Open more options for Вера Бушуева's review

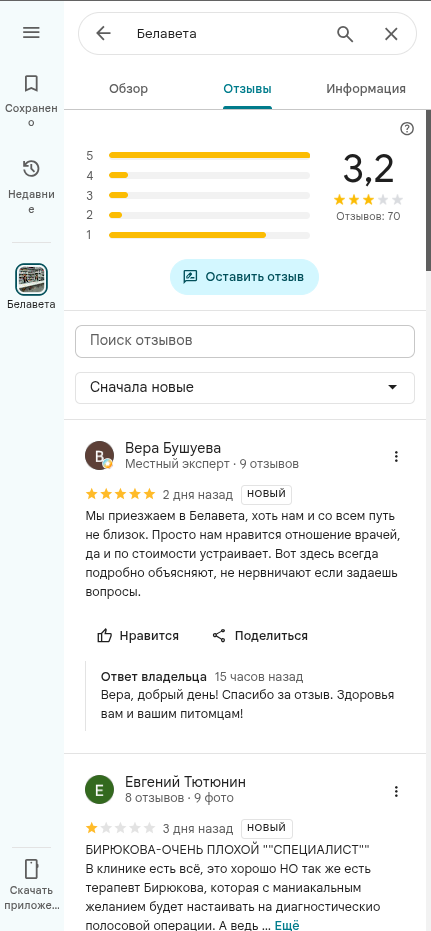tap(396, 456)
